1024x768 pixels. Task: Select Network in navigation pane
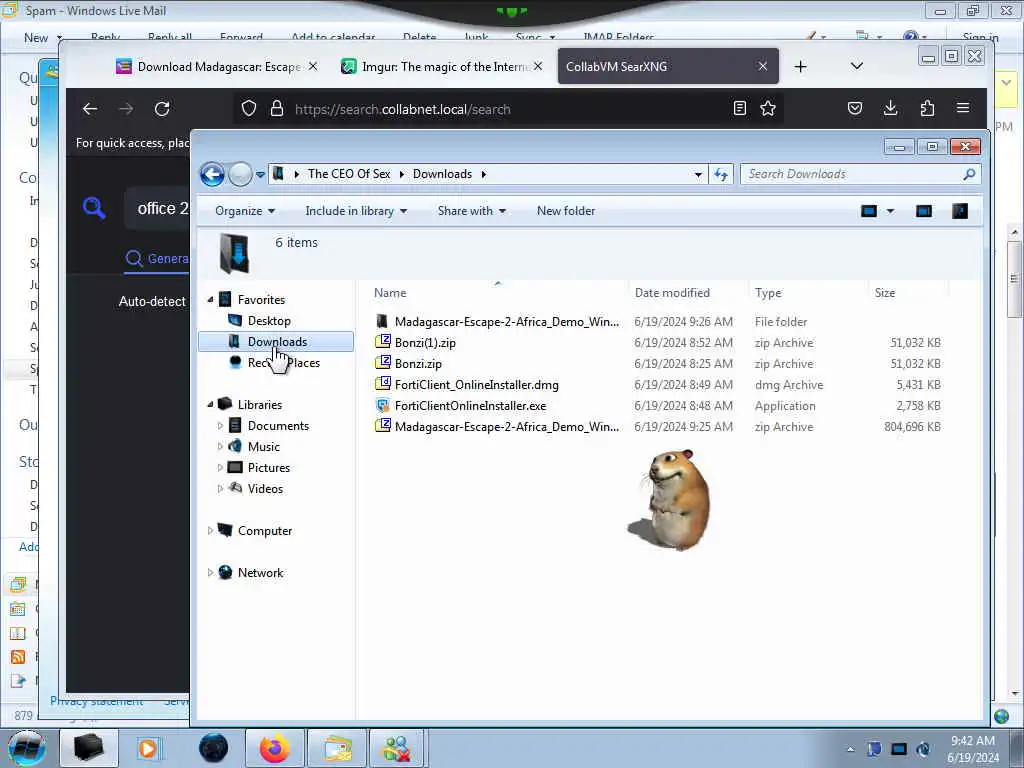[260, 573]
